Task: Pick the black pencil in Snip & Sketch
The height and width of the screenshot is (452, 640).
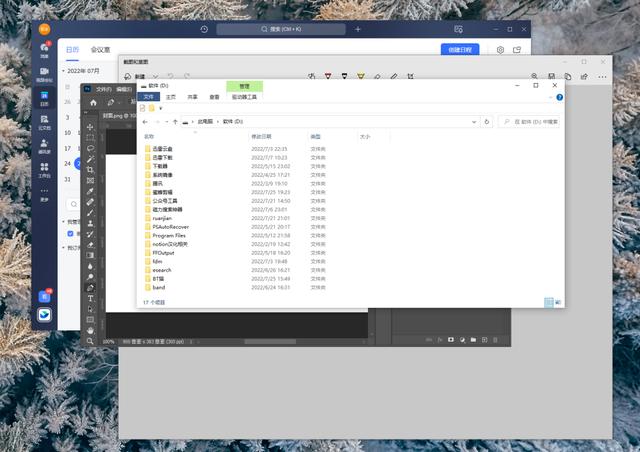Action: point(344,76)
